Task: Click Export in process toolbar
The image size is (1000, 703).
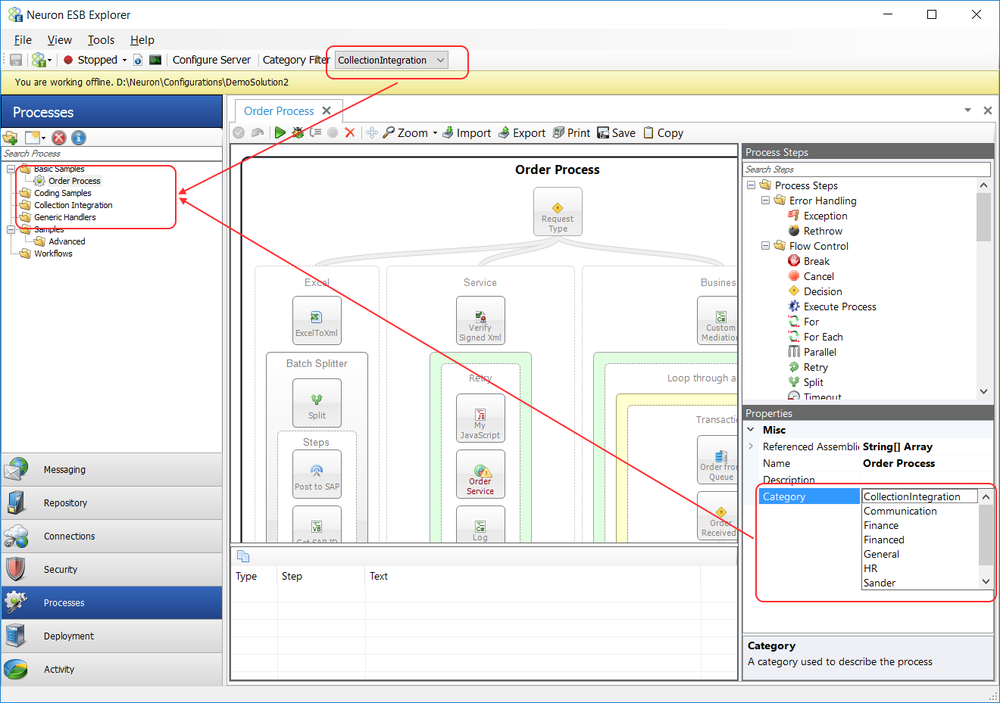Action: (522, 133)
